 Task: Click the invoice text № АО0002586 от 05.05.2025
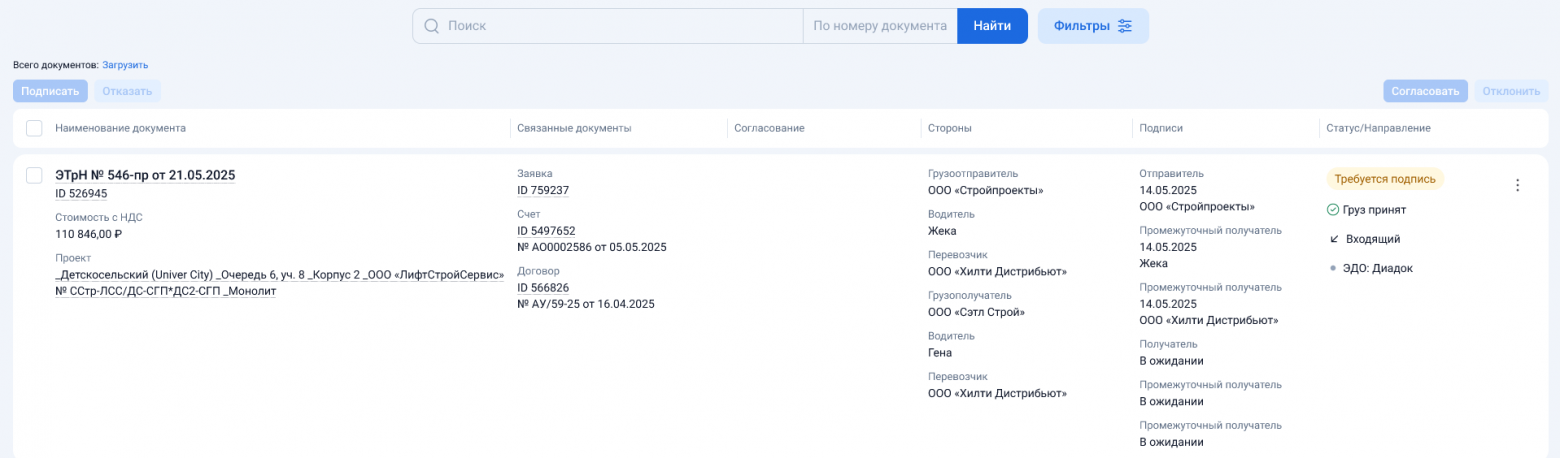[x=592, y=247]
